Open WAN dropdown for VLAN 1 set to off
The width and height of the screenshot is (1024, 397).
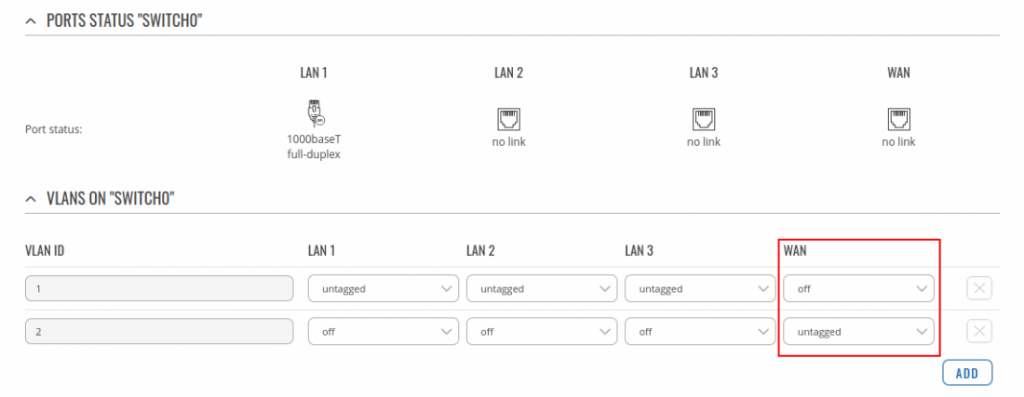point(858,289)
